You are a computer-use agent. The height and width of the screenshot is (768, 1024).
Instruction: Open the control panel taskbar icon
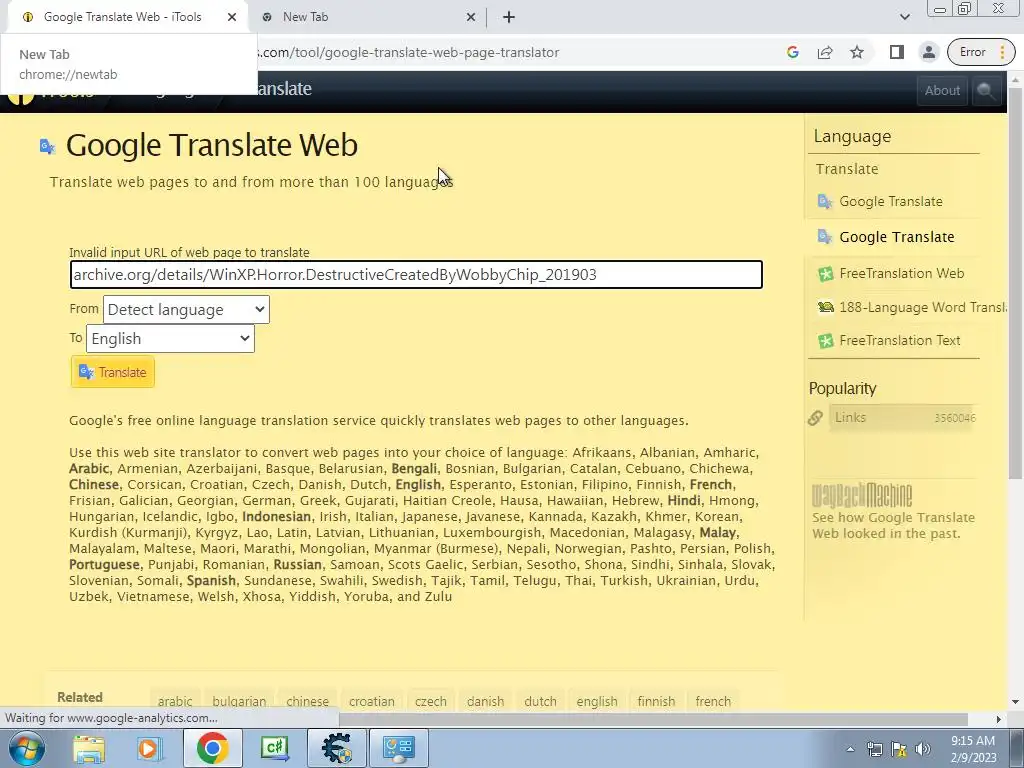[398, 748]
